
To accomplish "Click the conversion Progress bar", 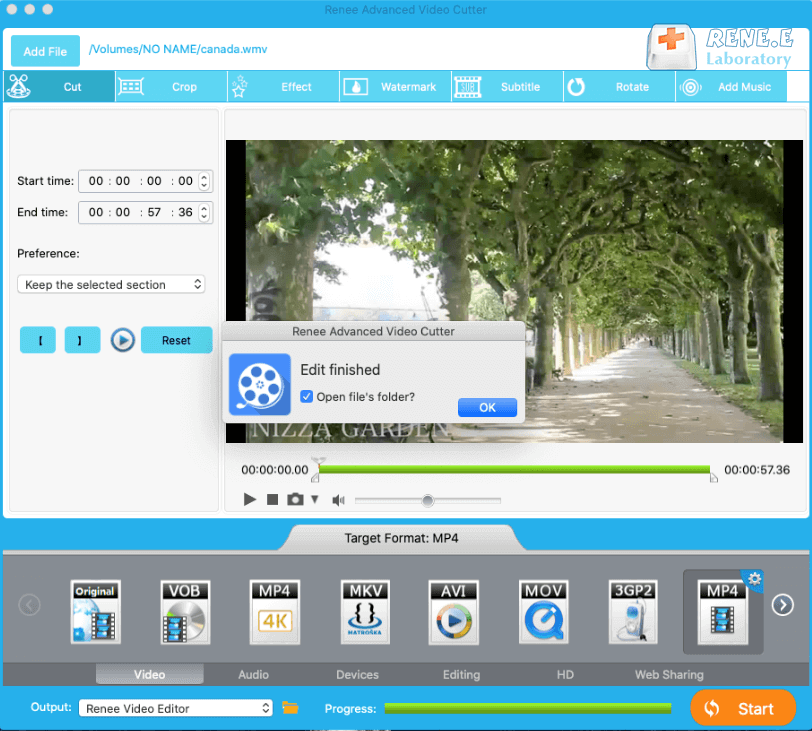I will pyautogui.click(x=528, y=708).
